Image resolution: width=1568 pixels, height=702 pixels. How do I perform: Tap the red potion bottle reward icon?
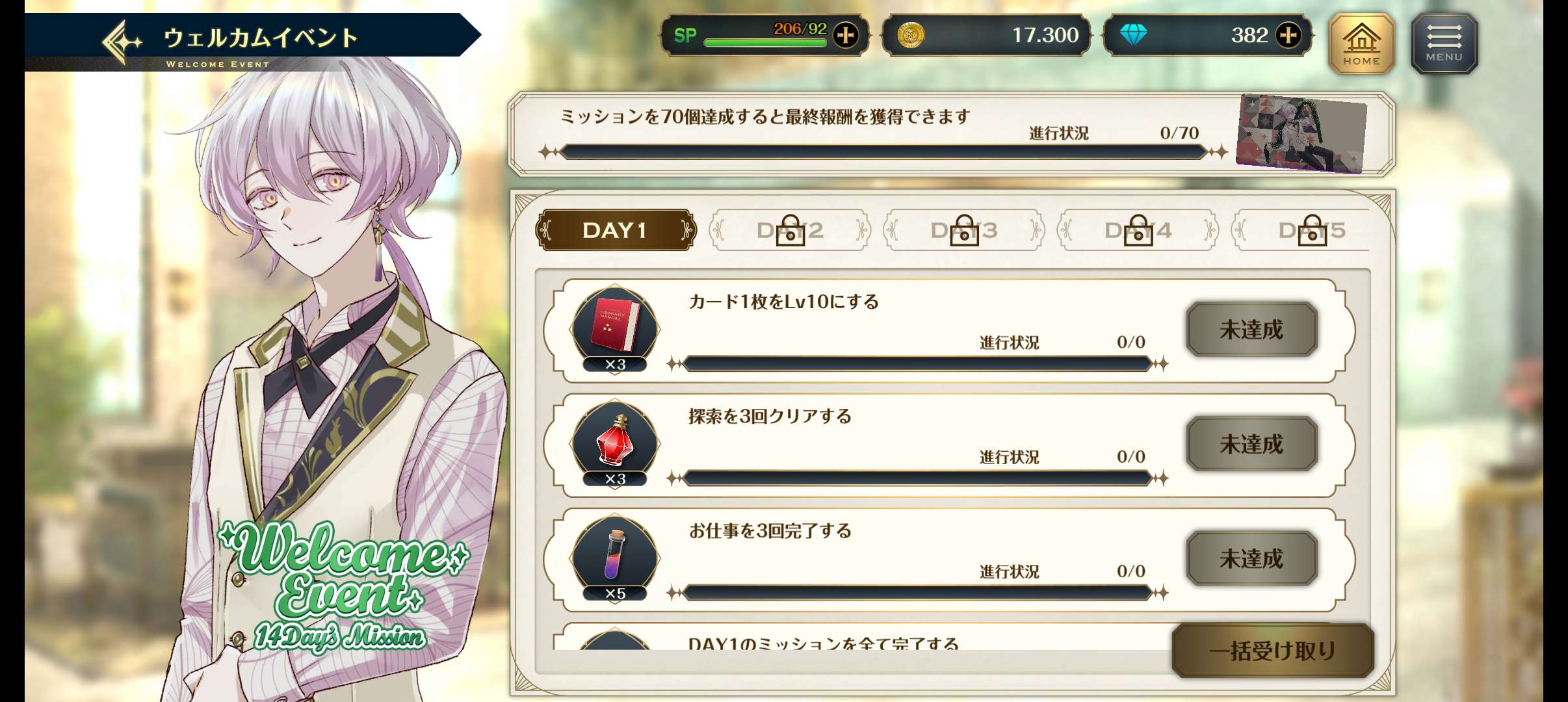(615, 440)
